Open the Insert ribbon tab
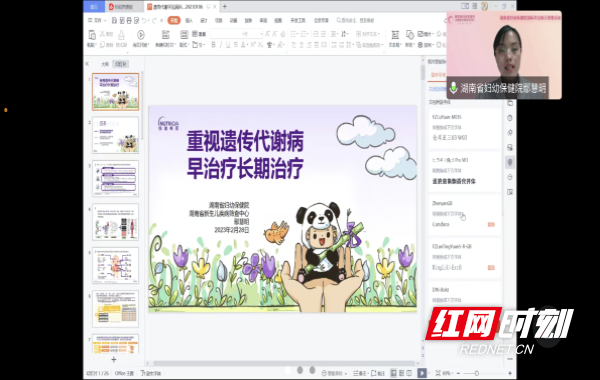The width and height of the screenshot is (600, 380). (x=189, y=20)
